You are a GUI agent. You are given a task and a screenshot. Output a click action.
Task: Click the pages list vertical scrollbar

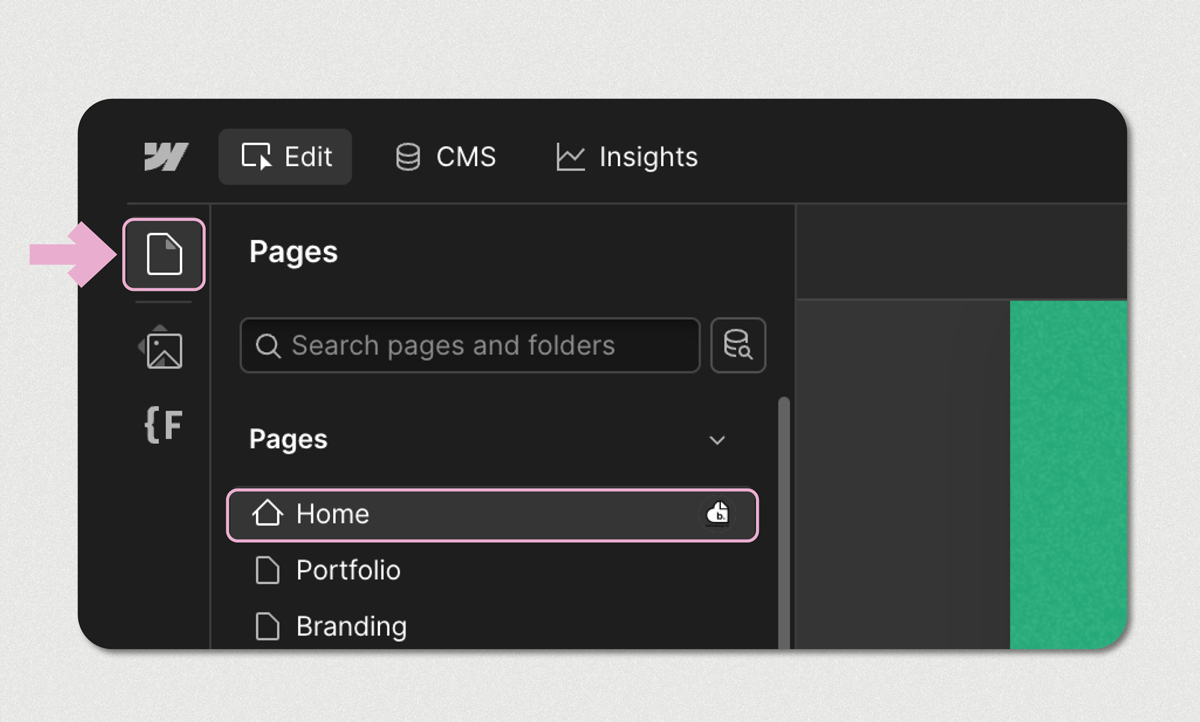click(784, 522)
